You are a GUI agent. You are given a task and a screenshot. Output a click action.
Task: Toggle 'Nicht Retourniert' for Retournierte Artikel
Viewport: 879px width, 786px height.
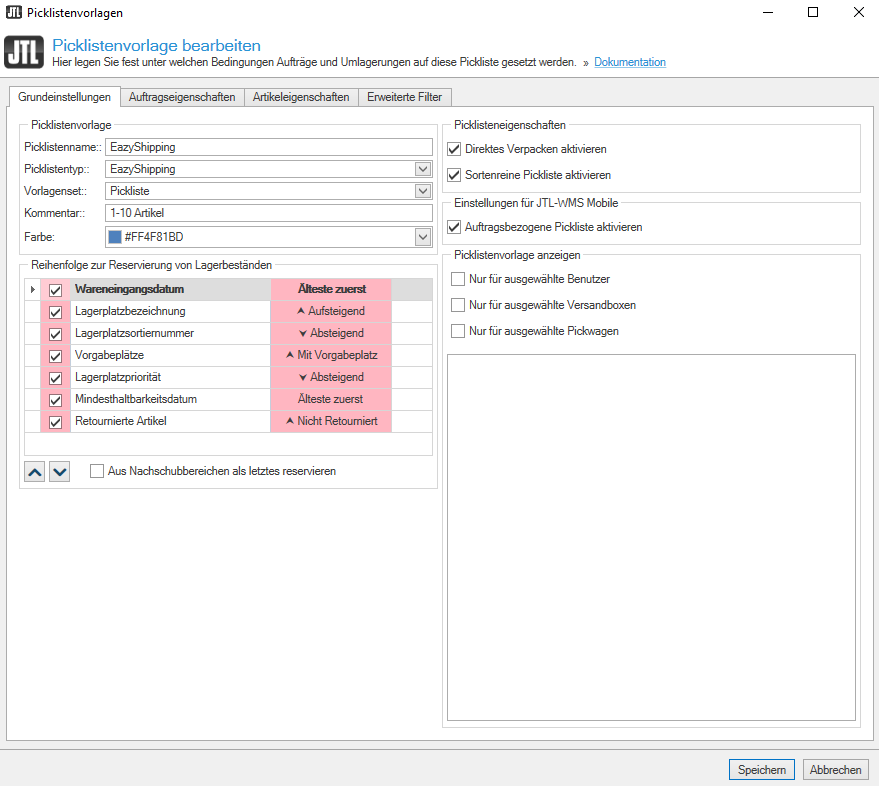(x=330, y=421)
